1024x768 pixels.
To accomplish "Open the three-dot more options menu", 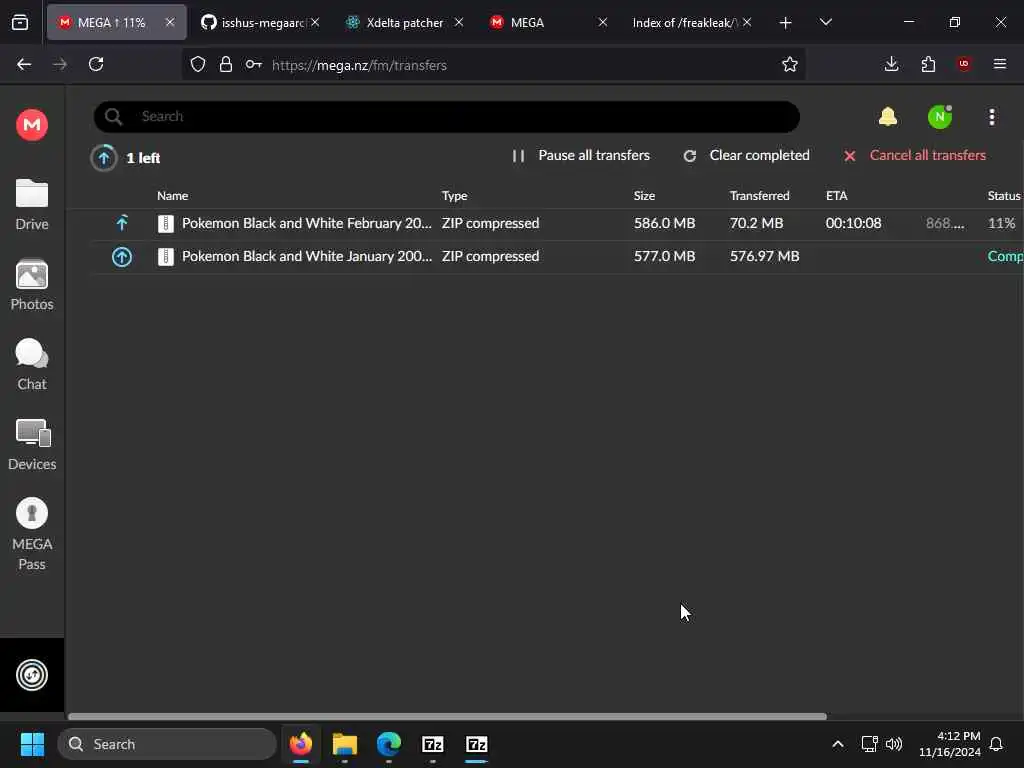I will tap(991, 117).
